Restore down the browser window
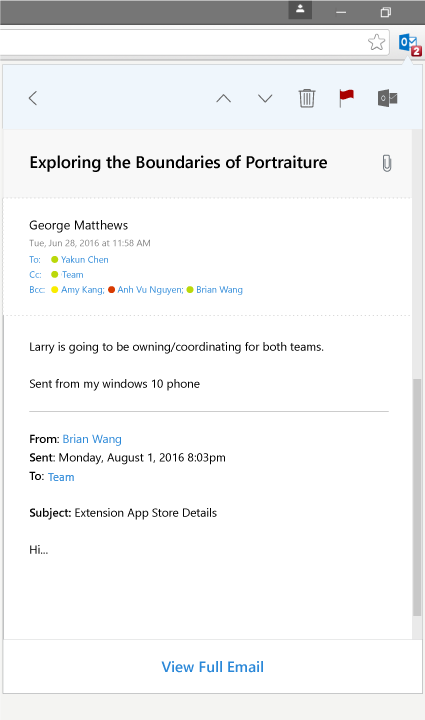 (386, 12)
